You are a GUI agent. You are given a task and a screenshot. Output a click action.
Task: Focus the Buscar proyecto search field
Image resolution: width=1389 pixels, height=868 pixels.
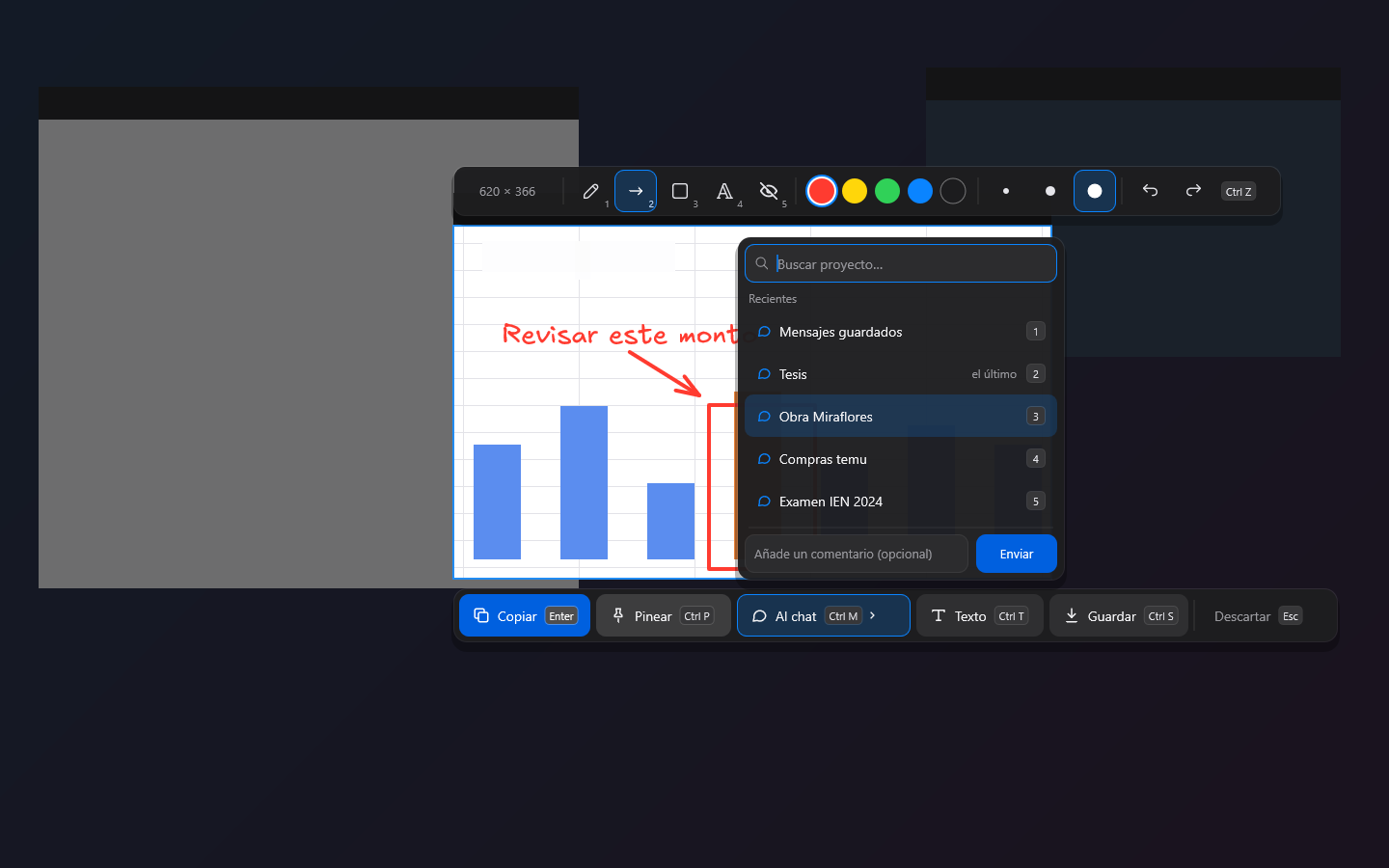tap(901, 263)
